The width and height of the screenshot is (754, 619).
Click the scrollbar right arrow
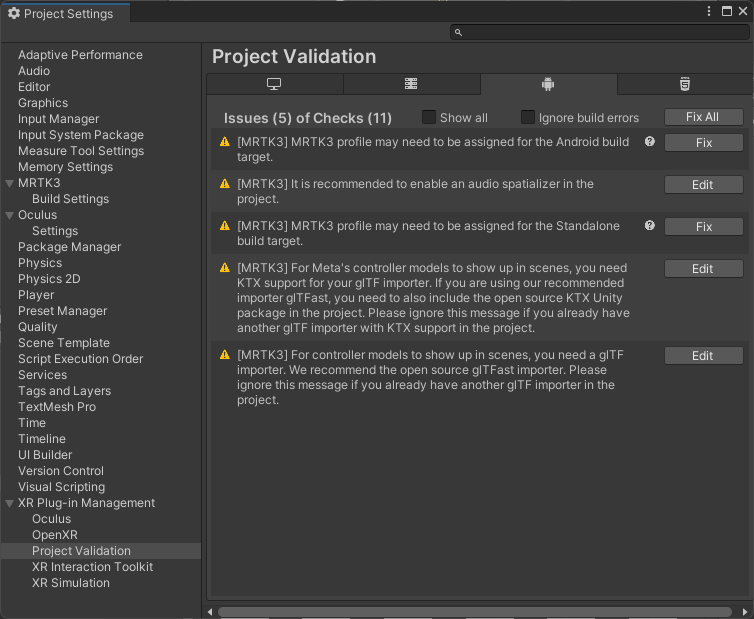pos(745,612)
